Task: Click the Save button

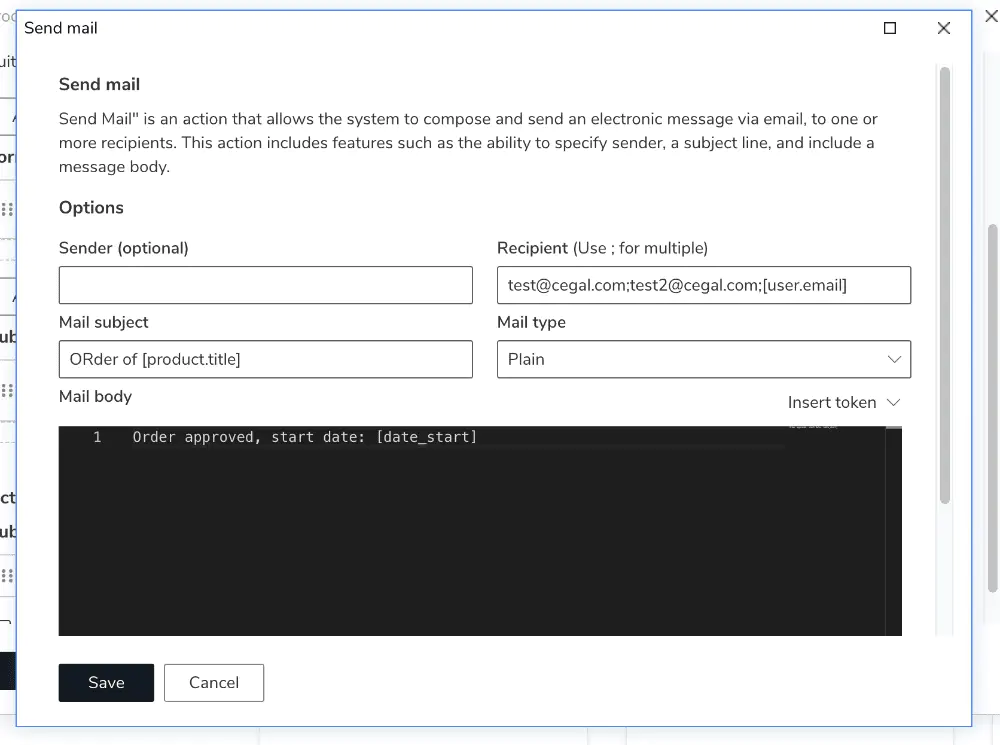Action: click(x=106, y=682)
